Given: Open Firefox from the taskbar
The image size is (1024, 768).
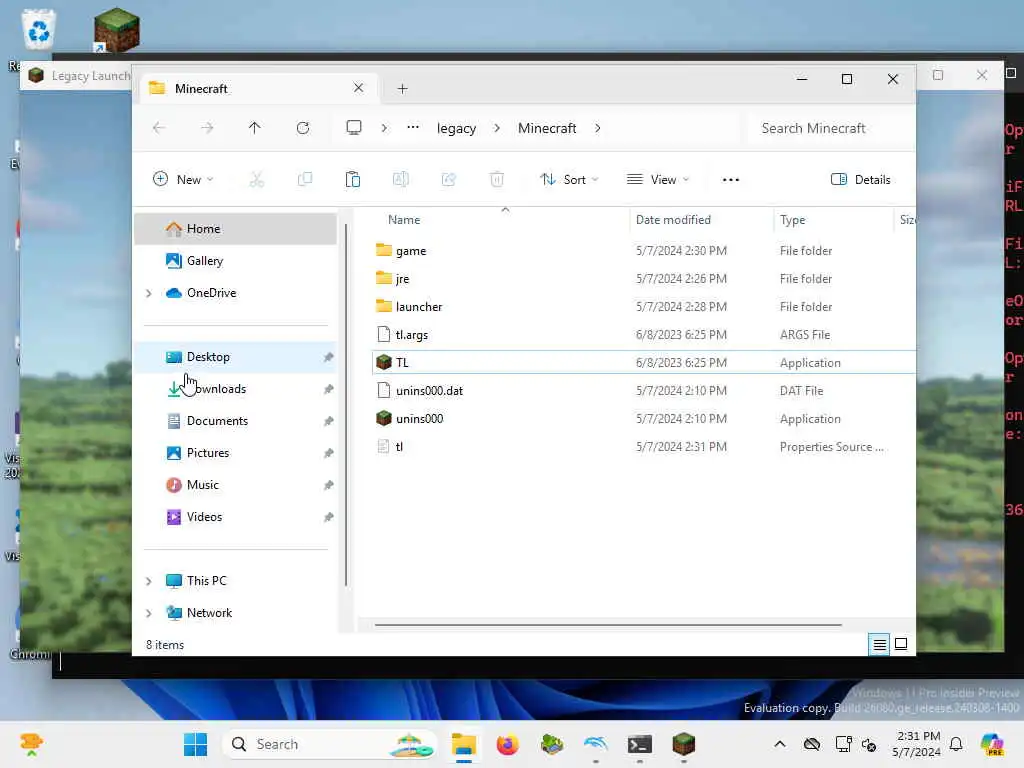Looking at the screenshot, I should (507, 744).
